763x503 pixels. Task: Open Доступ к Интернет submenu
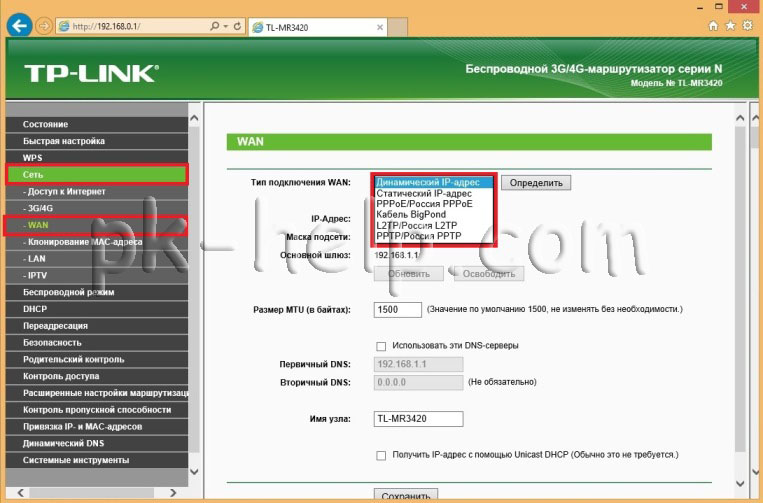[97, 192]
